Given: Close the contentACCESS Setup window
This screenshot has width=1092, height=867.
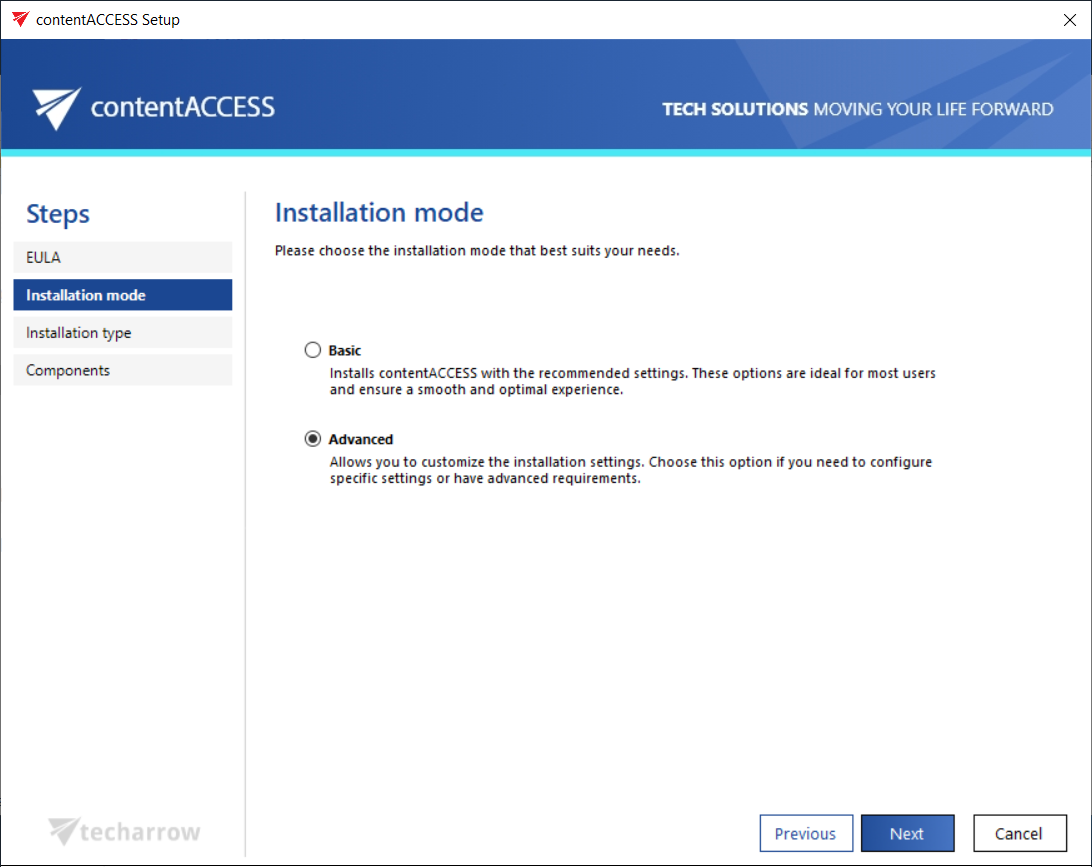Looking at the screenshot, I should click(x=1069, y=20).
